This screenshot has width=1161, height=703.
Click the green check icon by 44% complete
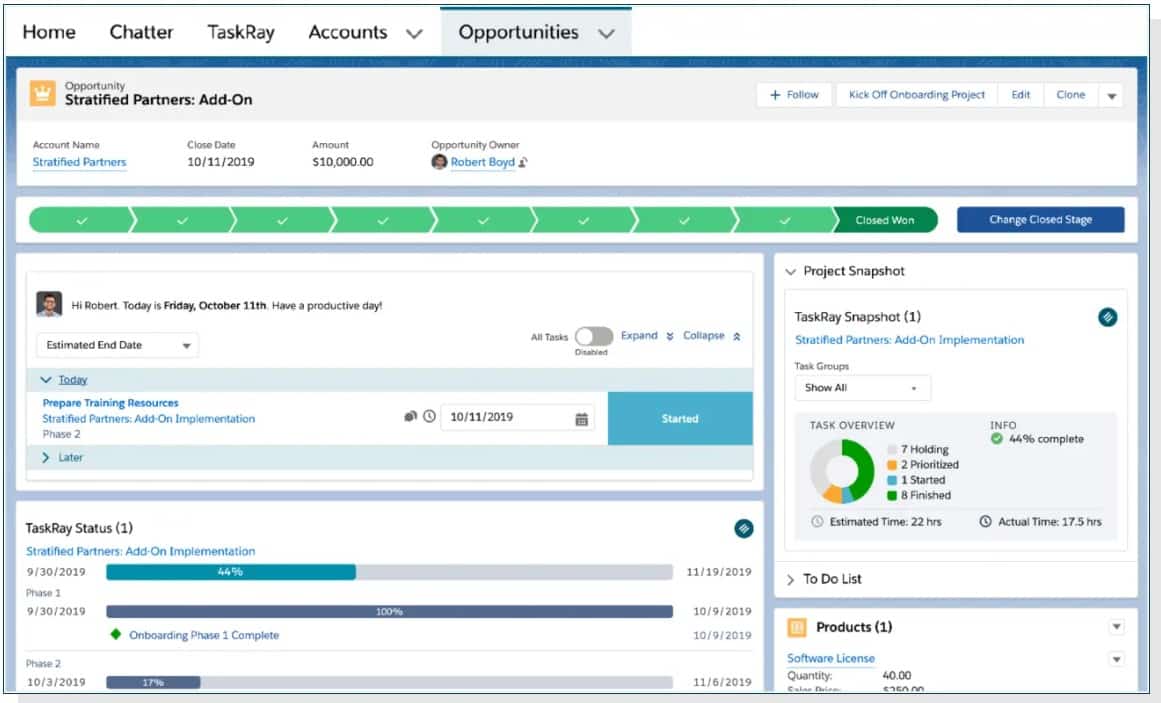(997, 439)
